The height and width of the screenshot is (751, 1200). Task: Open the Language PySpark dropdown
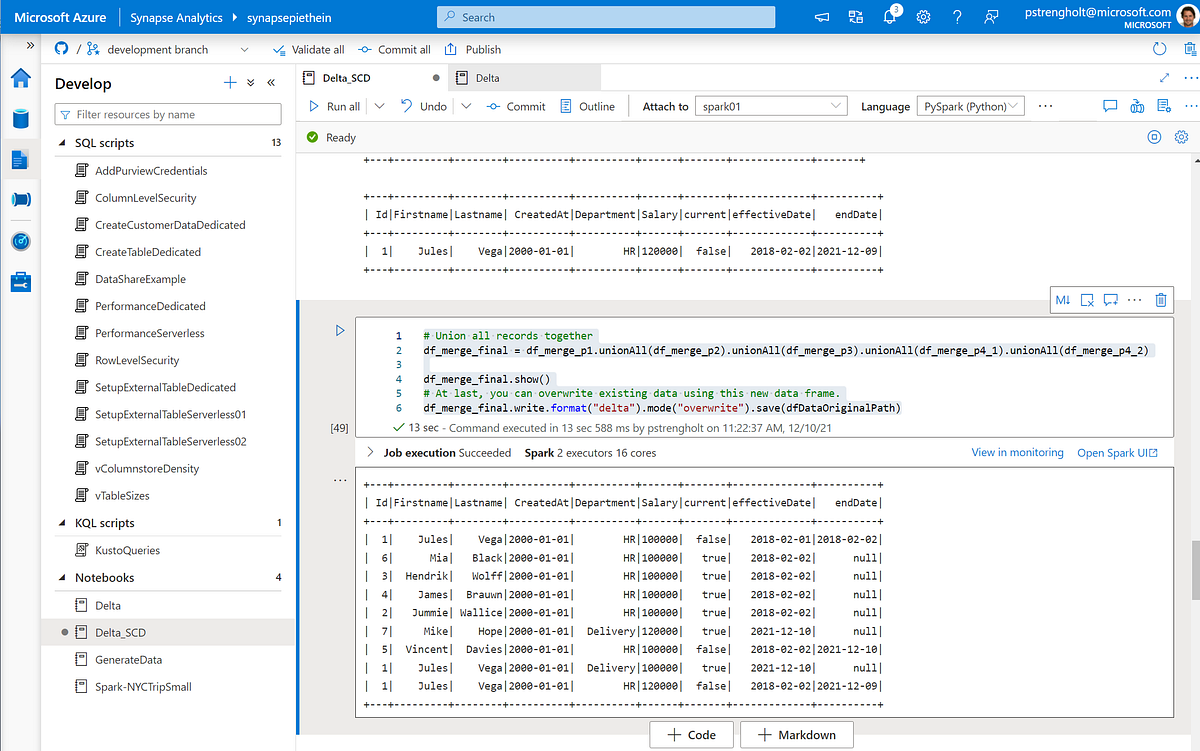coord(970,106)
